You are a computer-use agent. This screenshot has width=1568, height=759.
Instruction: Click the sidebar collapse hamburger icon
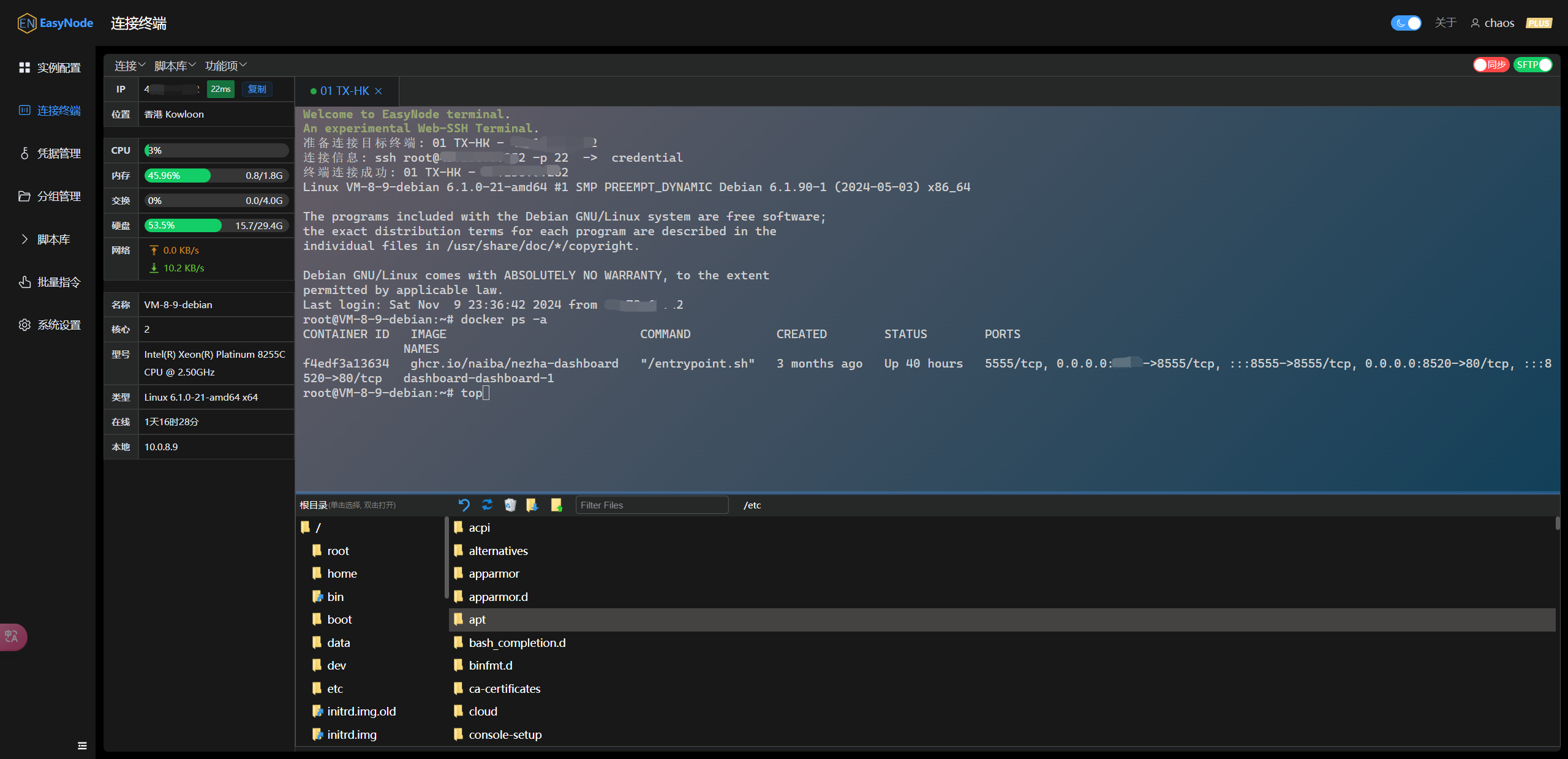[x=82, y=746]
